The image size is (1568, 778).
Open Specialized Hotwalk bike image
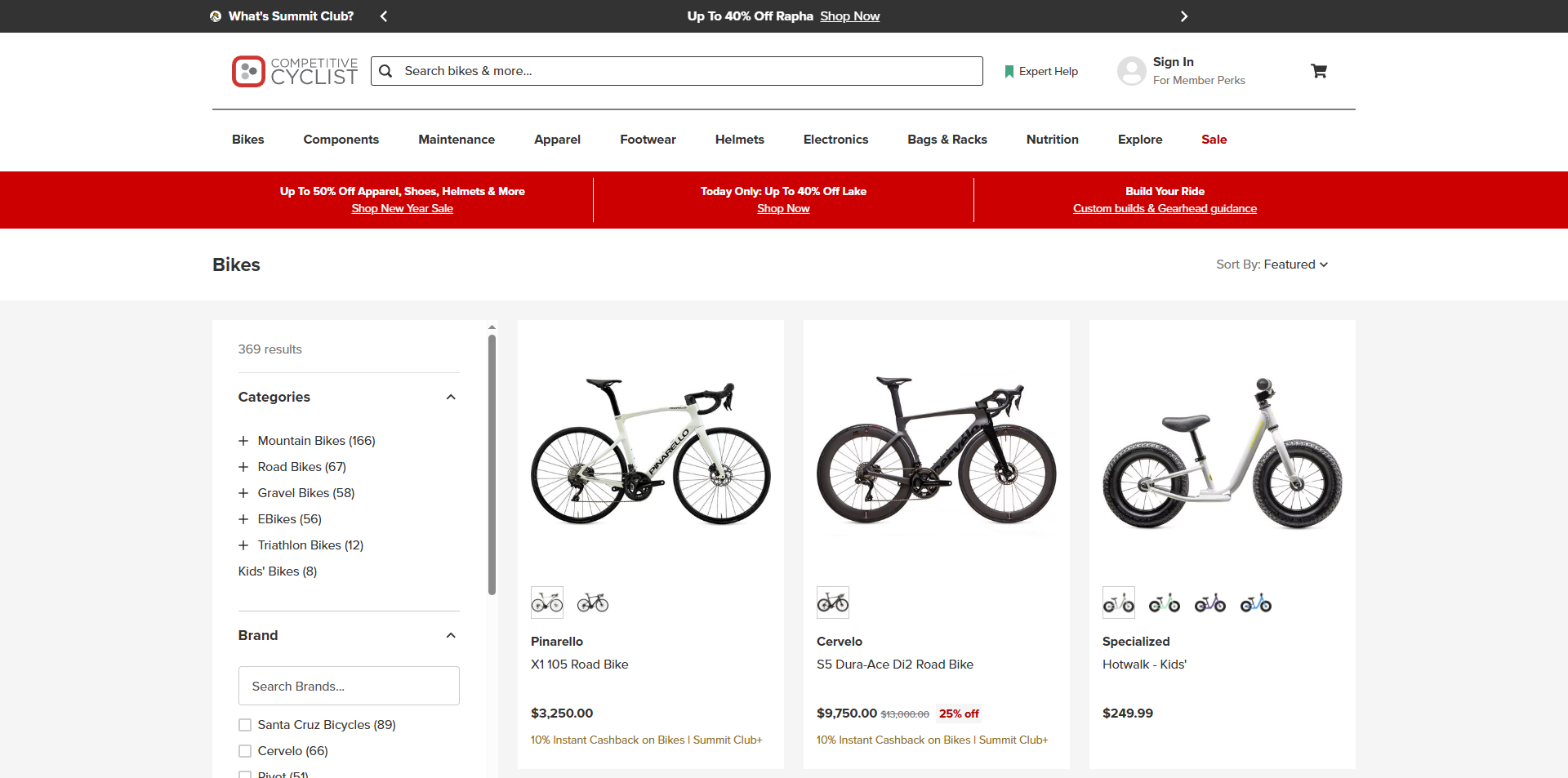[1223, 451]
